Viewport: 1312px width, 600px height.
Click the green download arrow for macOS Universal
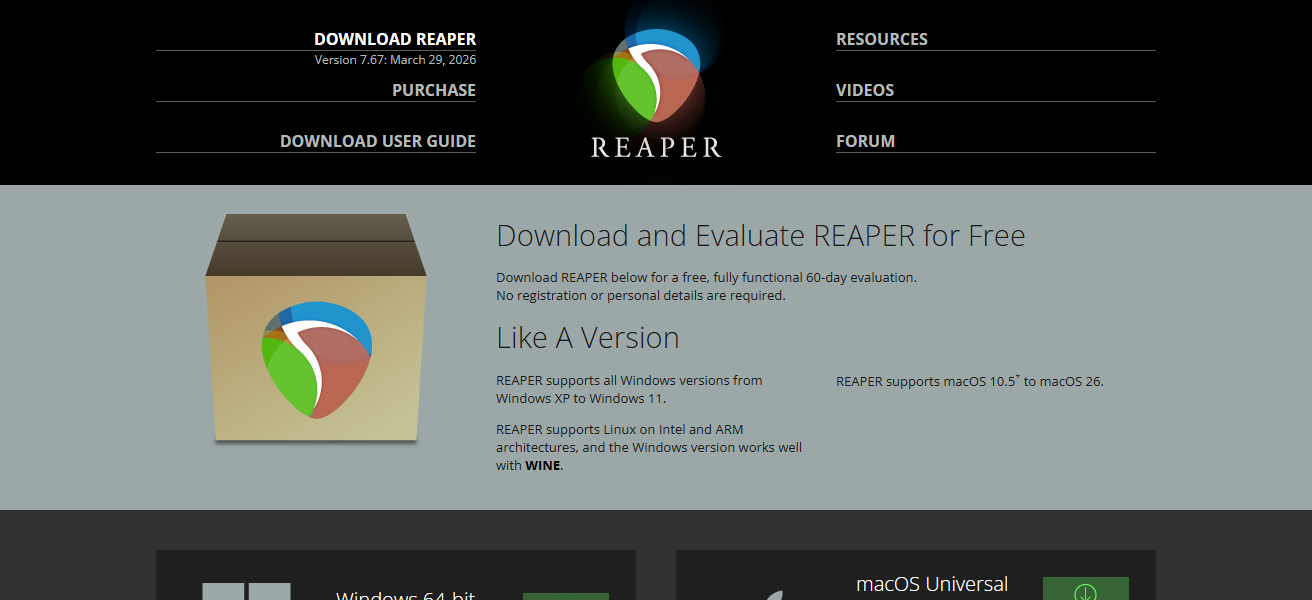(1085, 592)
